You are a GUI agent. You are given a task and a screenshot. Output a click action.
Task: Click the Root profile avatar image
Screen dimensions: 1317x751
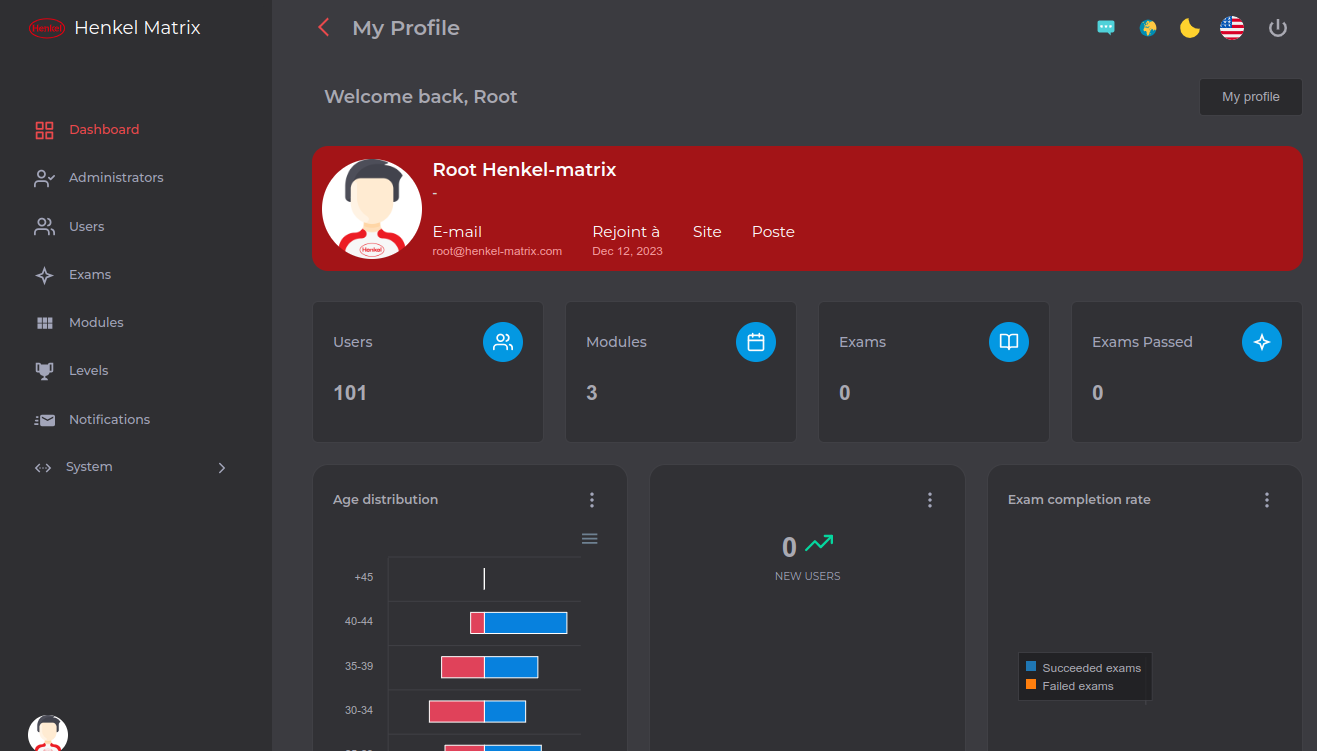tap(372, 209)
